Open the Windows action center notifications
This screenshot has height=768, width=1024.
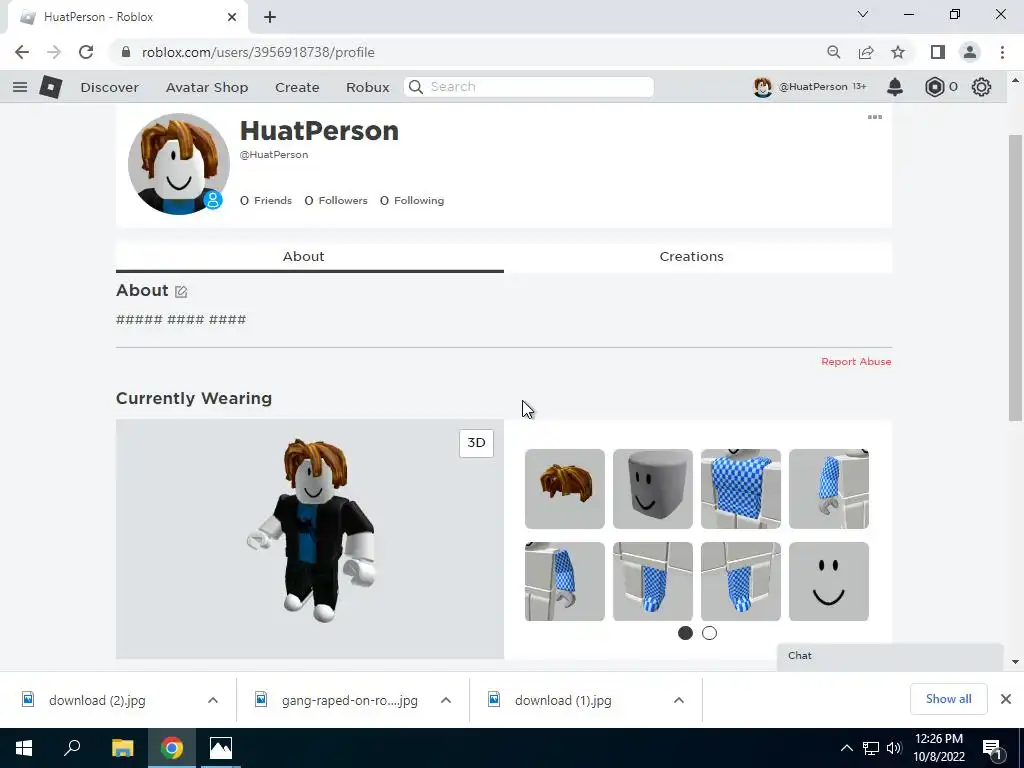click(x=992, y=748)
